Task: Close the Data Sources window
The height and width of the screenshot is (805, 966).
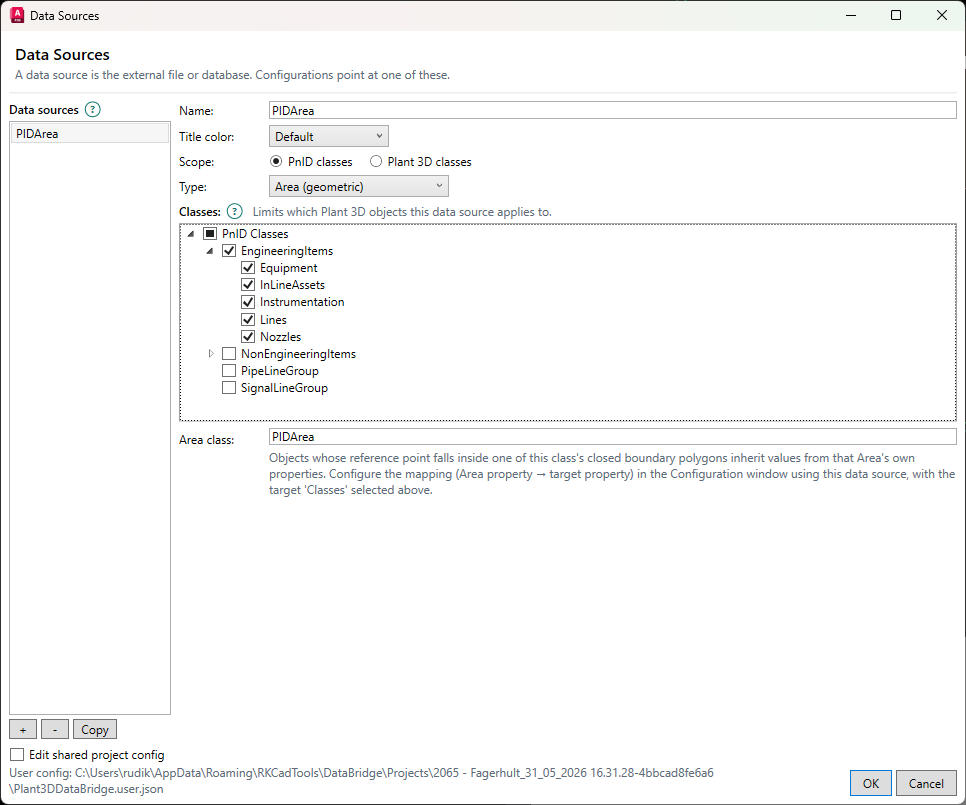Action: click(941, 15)
